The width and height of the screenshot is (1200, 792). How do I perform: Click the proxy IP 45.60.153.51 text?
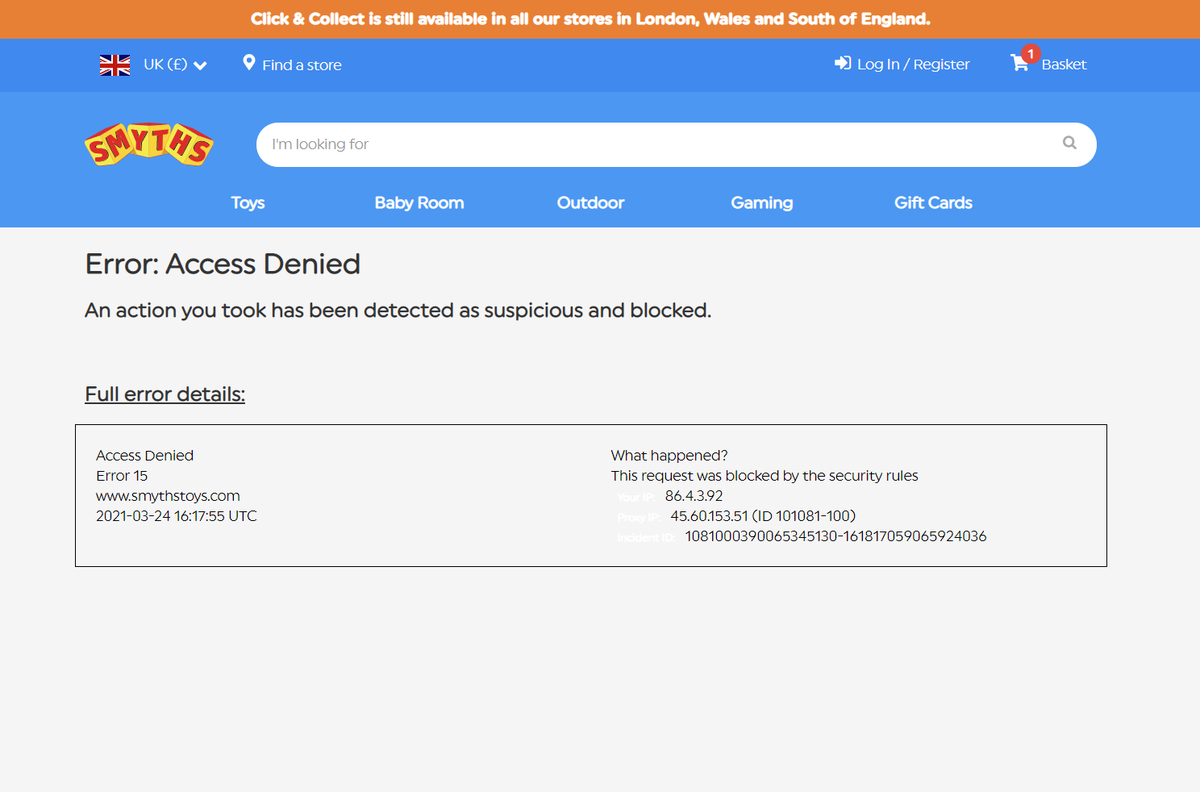(x=763, y=516)
